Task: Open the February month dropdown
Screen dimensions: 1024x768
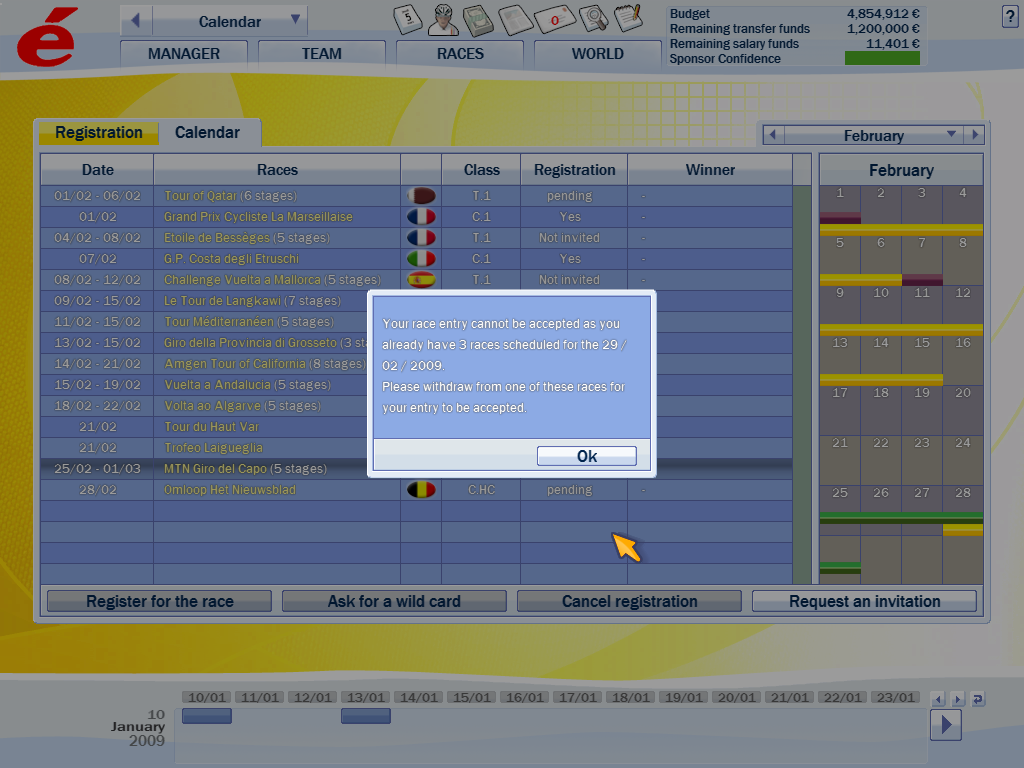Action: [x=951, y=135]
